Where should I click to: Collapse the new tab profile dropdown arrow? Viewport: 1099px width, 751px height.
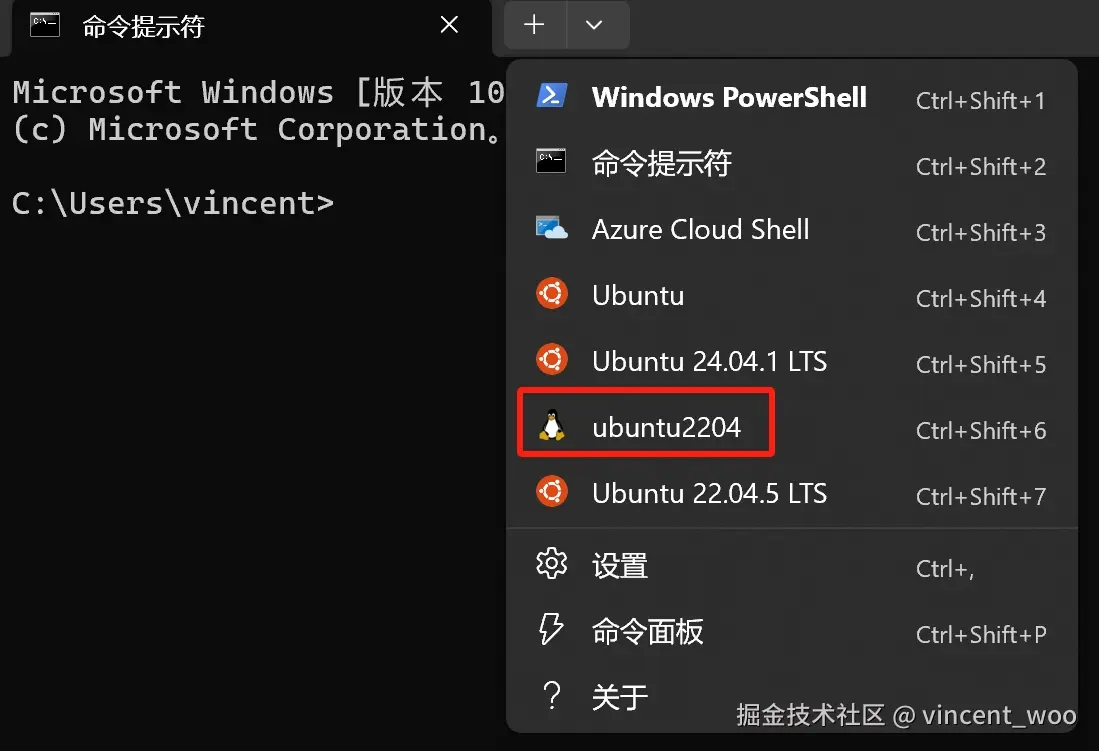click(595, 26)
